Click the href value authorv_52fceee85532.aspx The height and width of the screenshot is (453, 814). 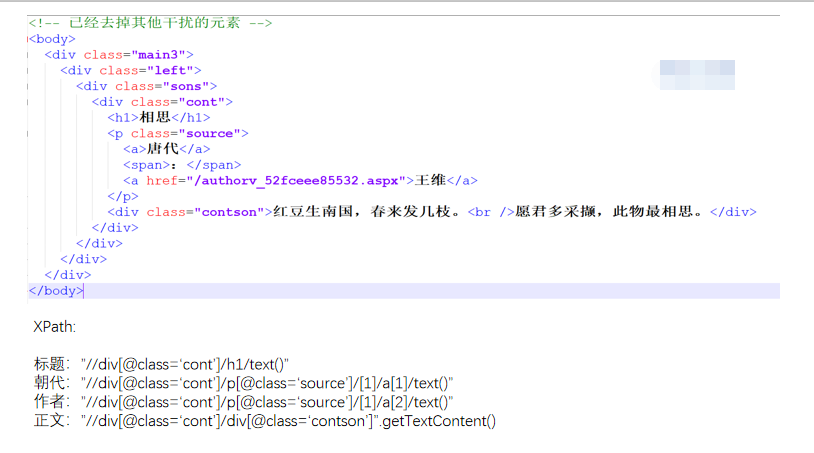(296, 181)
